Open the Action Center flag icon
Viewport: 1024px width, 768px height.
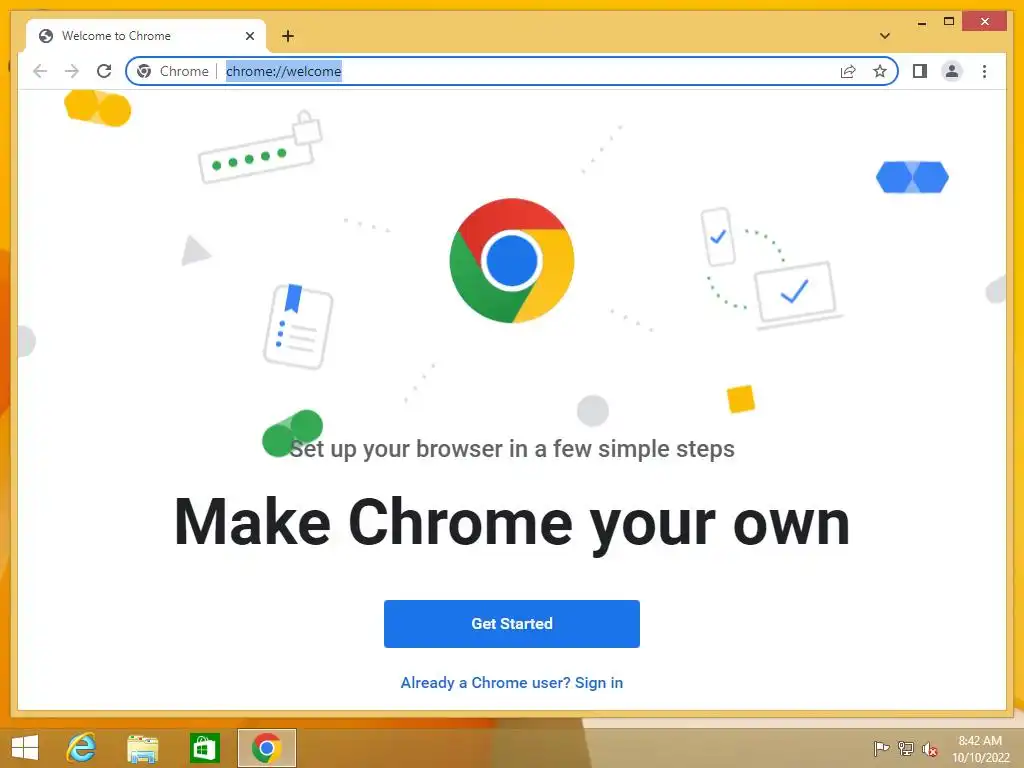tap(881, 748)
